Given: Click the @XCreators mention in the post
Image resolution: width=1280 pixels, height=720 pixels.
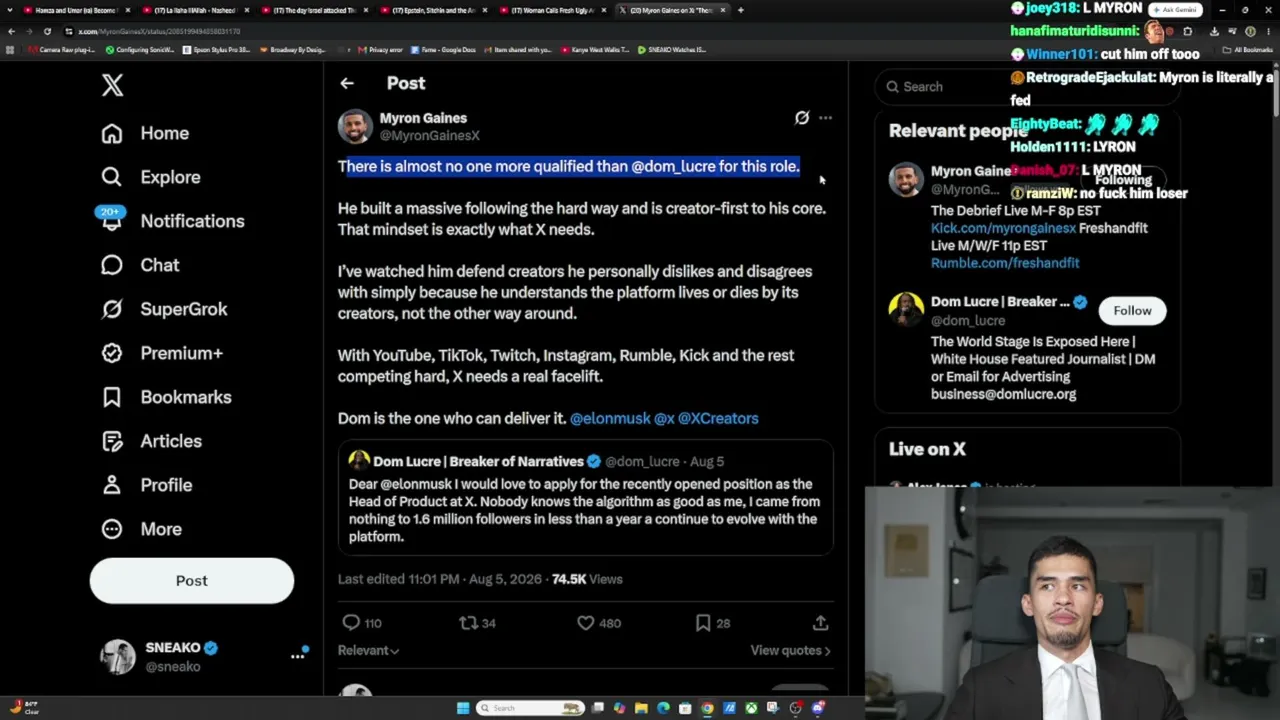Looking at the screenshot, I should (x=718, y=418).
